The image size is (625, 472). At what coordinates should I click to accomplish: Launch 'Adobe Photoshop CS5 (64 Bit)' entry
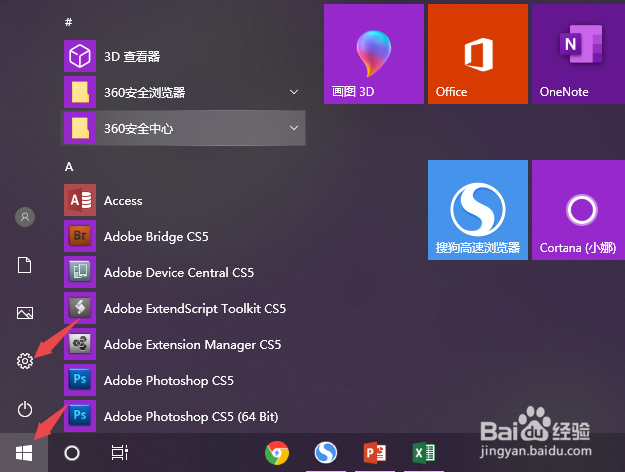(x=191, y=417)
